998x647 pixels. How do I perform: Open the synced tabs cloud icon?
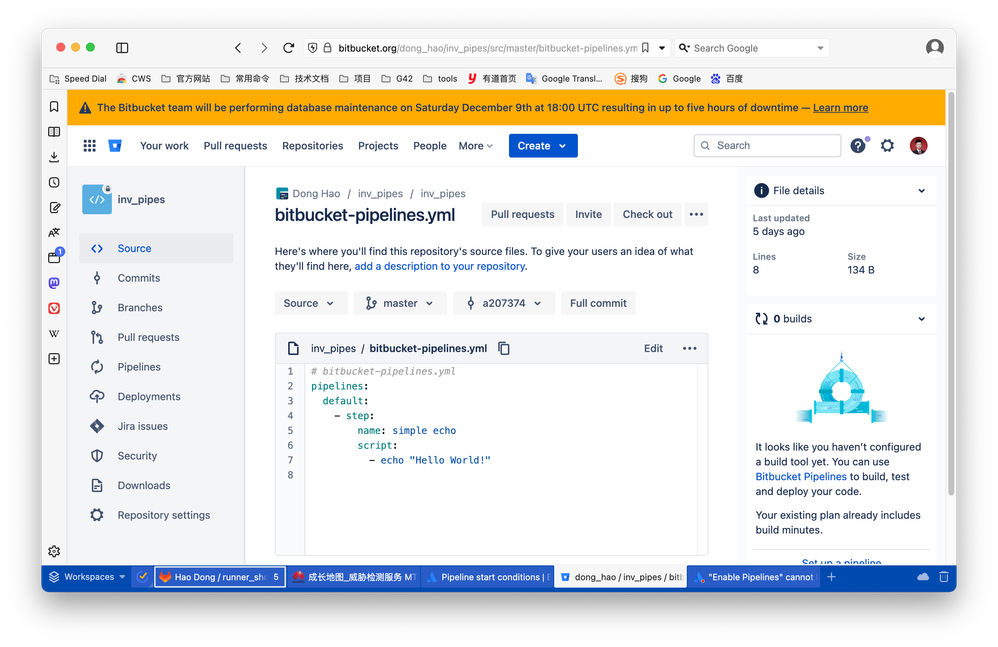tap(923, 577)
